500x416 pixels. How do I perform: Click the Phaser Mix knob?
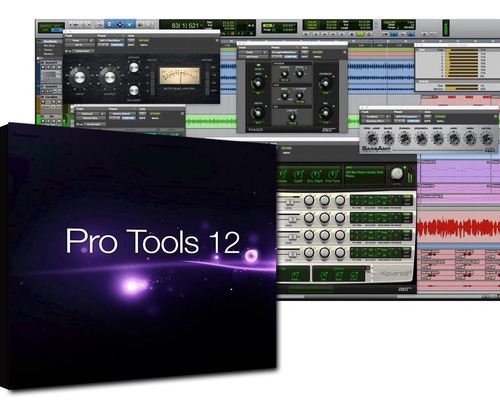tap(326, 113)
